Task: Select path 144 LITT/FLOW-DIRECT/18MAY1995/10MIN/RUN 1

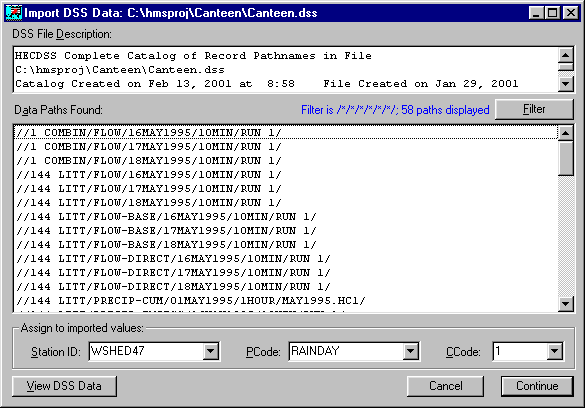Action: click(x=286, y=286)
